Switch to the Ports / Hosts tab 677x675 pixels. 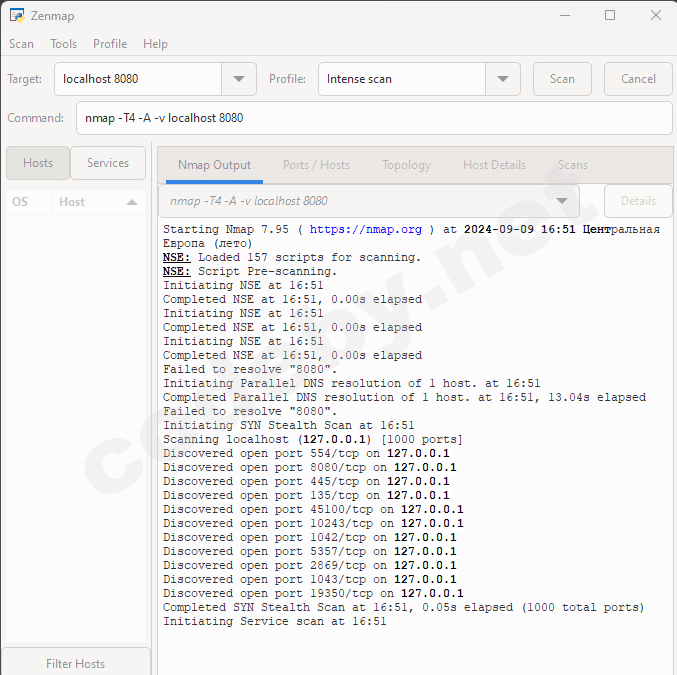click(x=316, y=165)
